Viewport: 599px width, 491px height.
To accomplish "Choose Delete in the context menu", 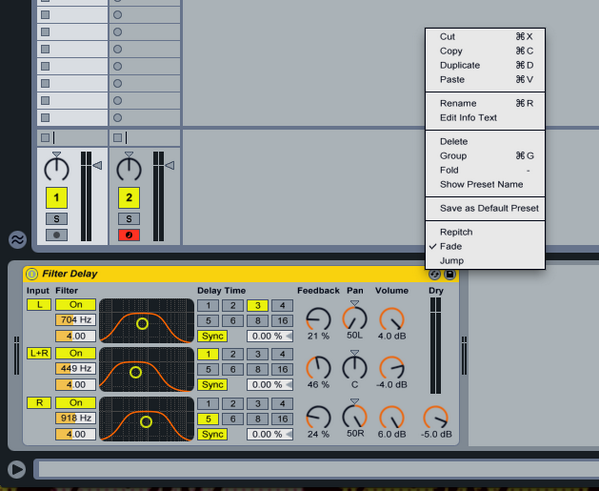I will tap(485, 141).
